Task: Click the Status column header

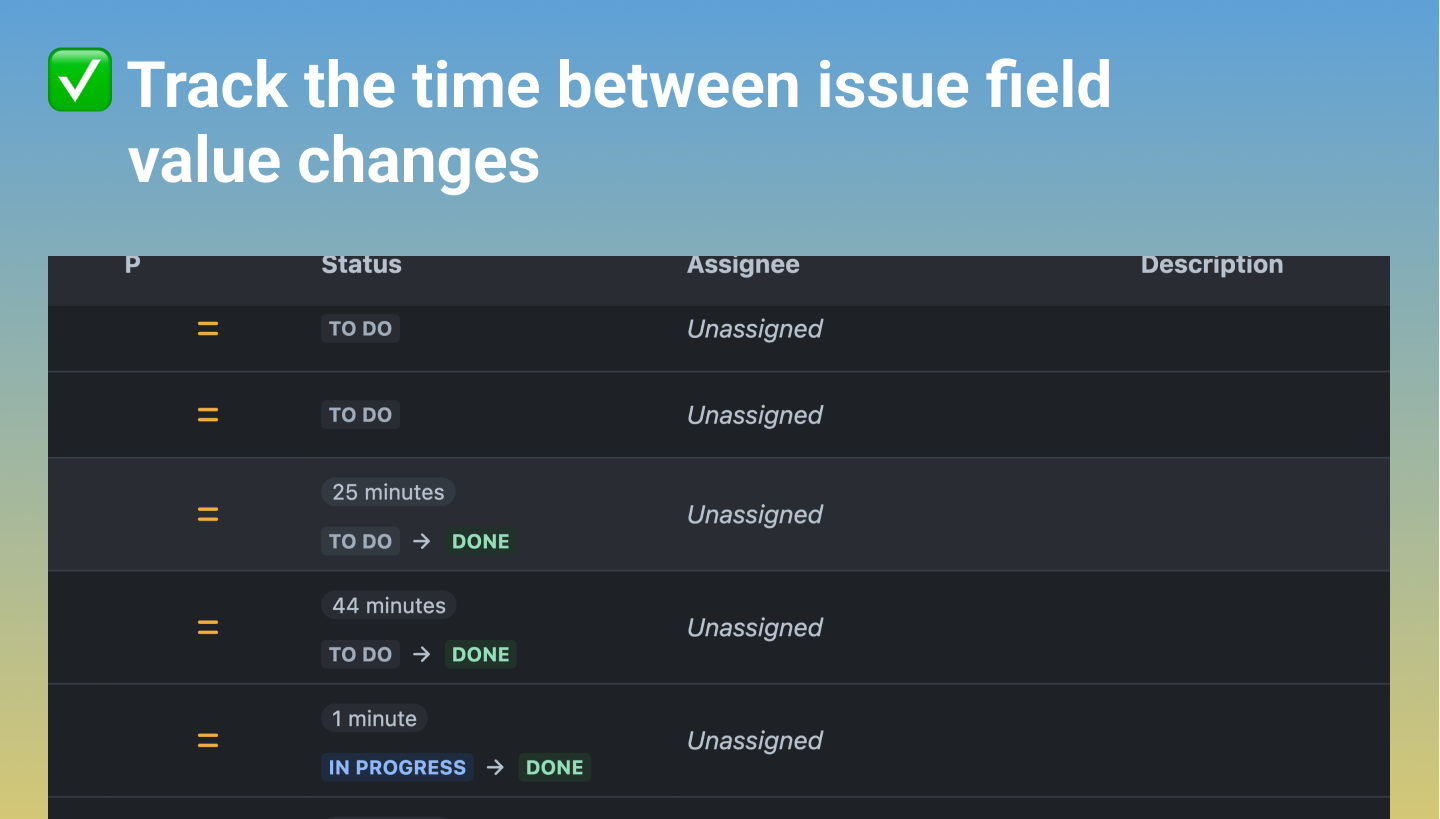Action: pyautogui.click(x=361, y=265)
